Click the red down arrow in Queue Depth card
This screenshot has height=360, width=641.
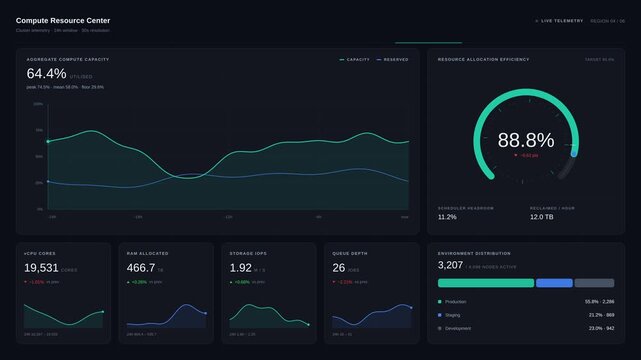coord(334,282)
